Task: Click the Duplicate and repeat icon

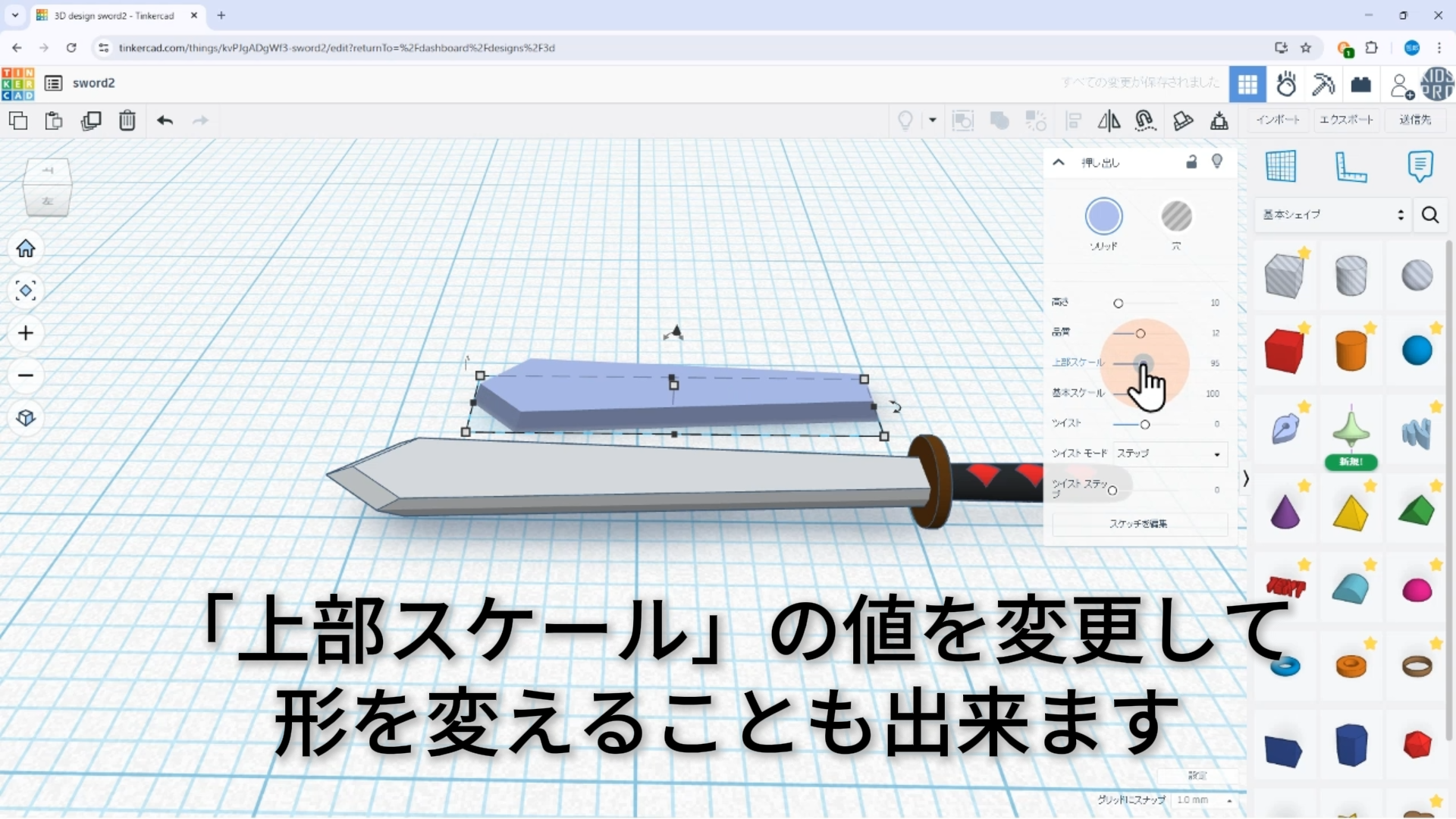Action: pos(91,121)
